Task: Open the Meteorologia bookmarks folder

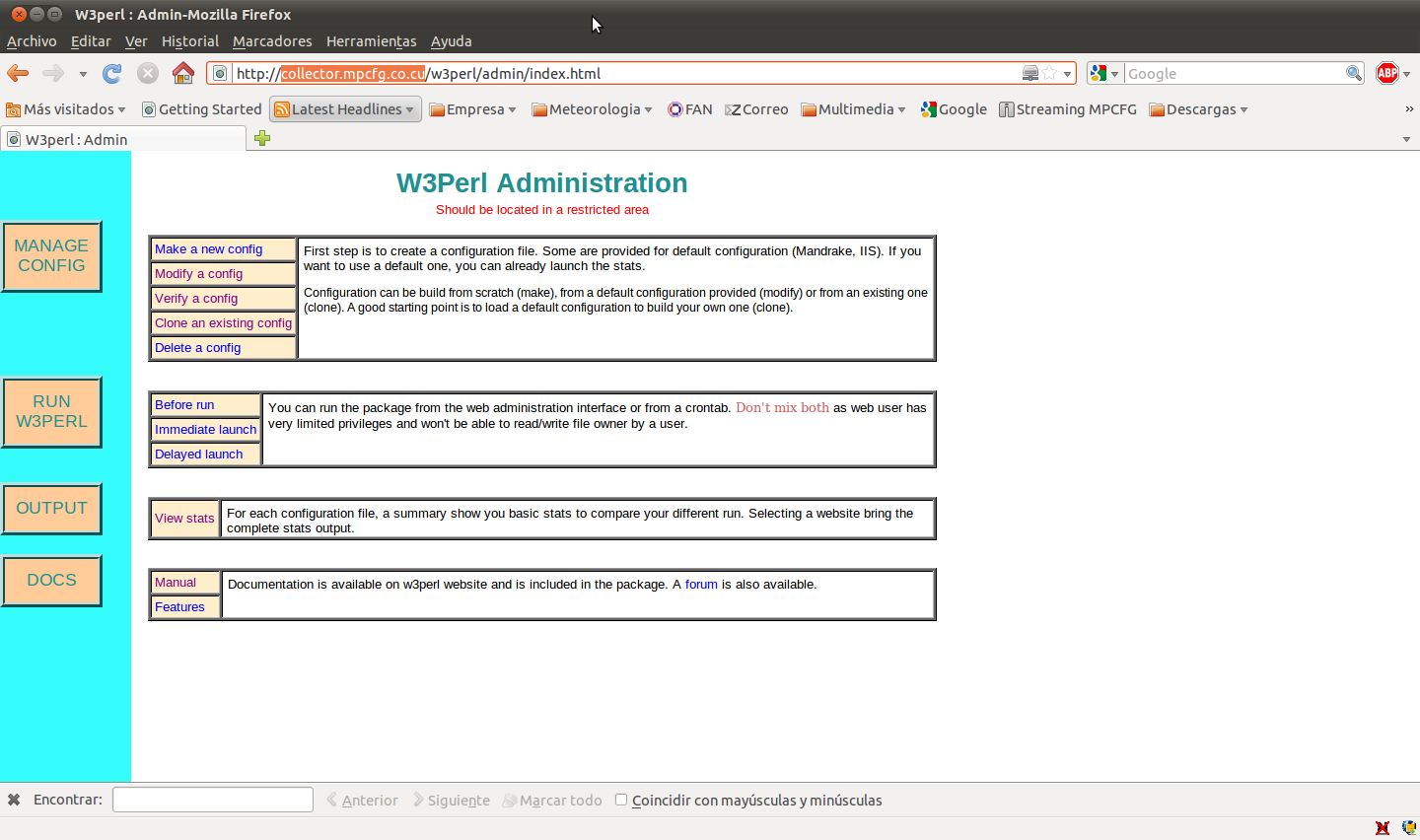Action: (x=592, y=109)
